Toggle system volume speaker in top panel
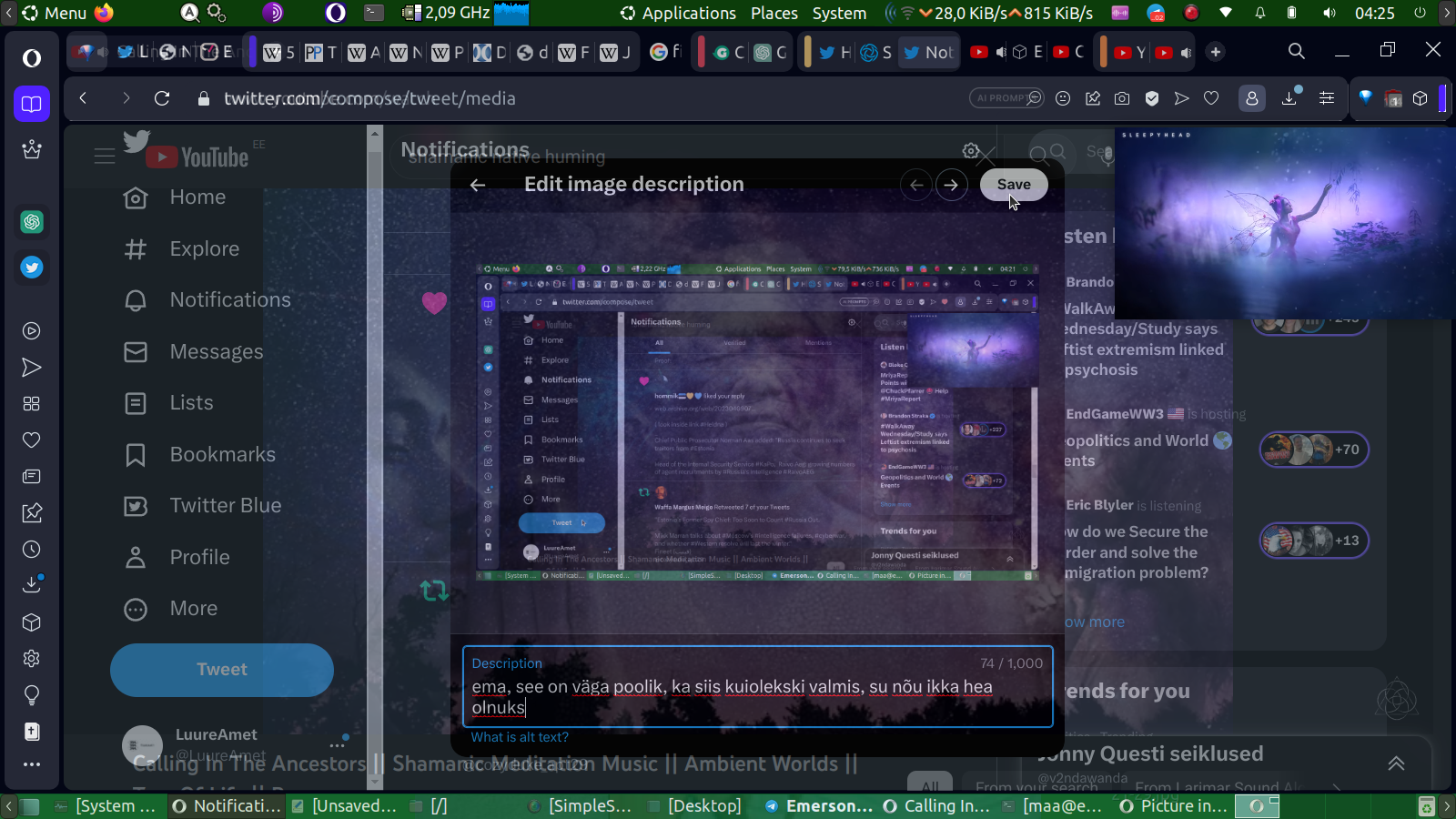 1330,13
